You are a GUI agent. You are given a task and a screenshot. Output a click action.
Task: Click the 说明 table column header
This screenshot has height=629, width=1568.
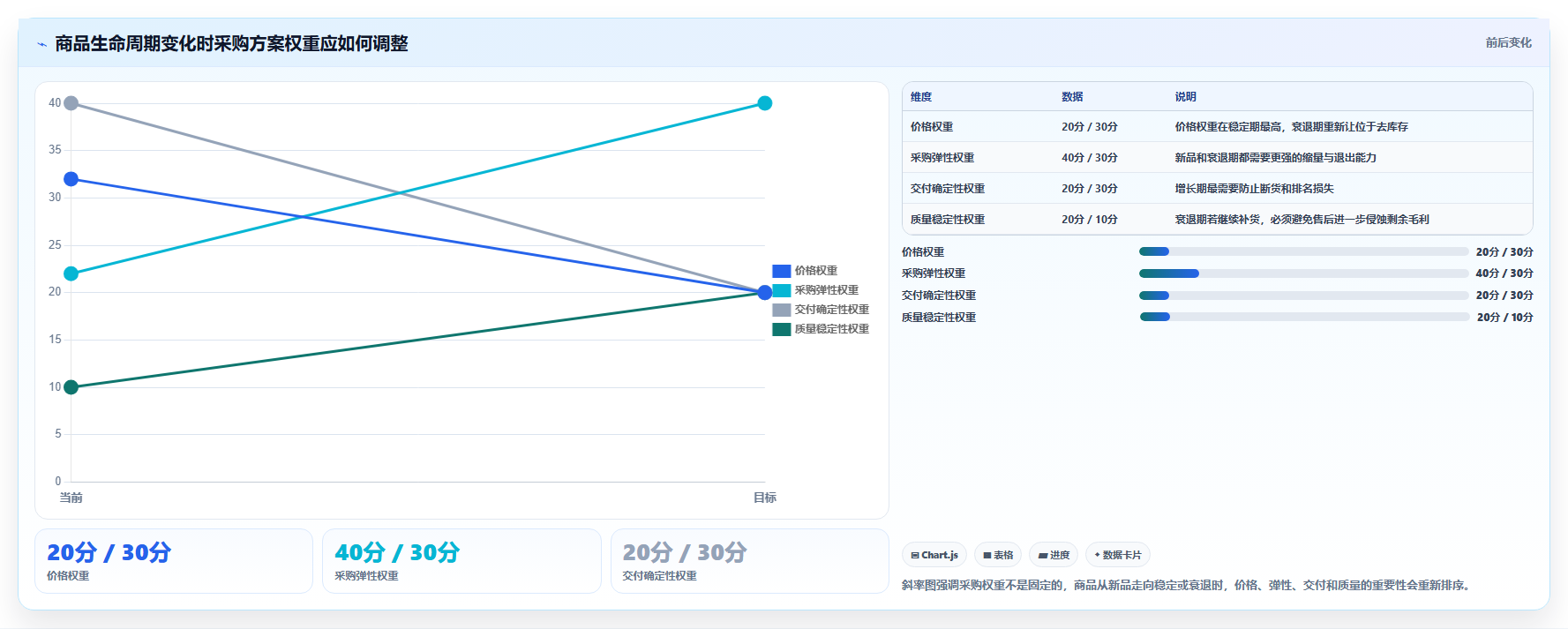[x=1185, y=97]
